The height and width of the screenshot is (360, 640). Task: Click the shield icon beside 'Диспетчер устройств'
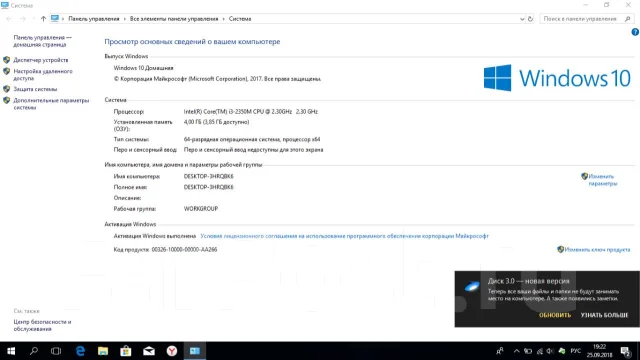tap(7, 60)
